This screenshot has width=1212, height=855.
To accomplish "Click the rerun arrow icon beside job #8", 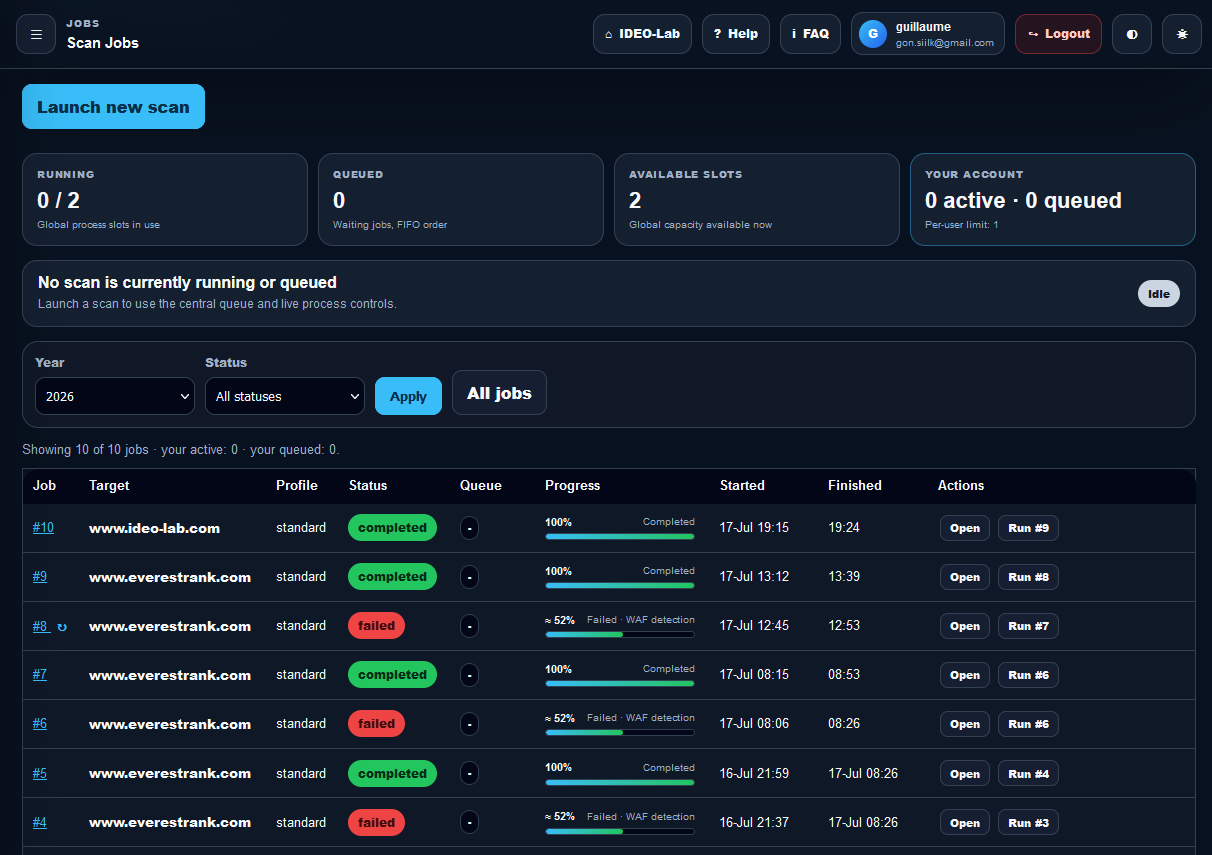I will [62, 627].
